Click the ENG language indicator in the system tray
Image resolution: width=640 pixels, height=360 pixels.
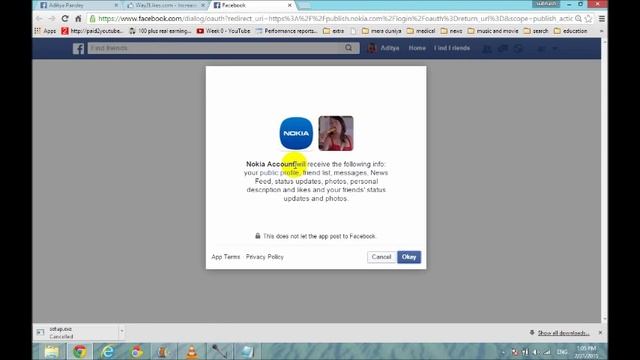562,352
